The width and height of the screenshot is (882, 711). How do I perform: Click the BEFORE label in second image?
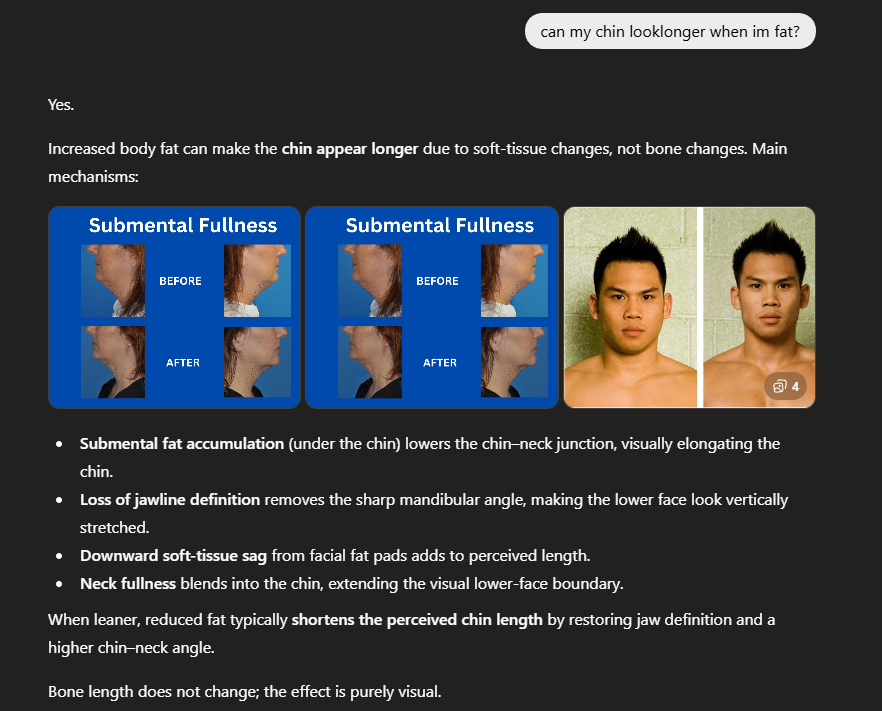[x=437, y=281]
